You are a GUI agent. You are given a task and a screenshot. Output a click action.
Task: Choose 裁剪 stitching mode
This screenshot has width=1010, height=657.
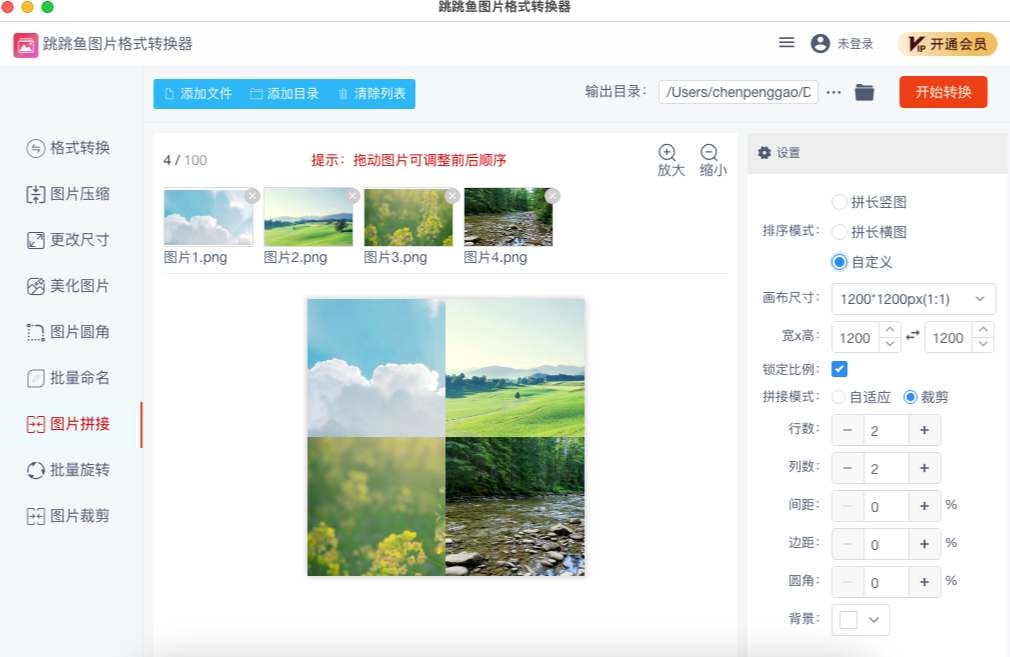(x=910, y=397)
